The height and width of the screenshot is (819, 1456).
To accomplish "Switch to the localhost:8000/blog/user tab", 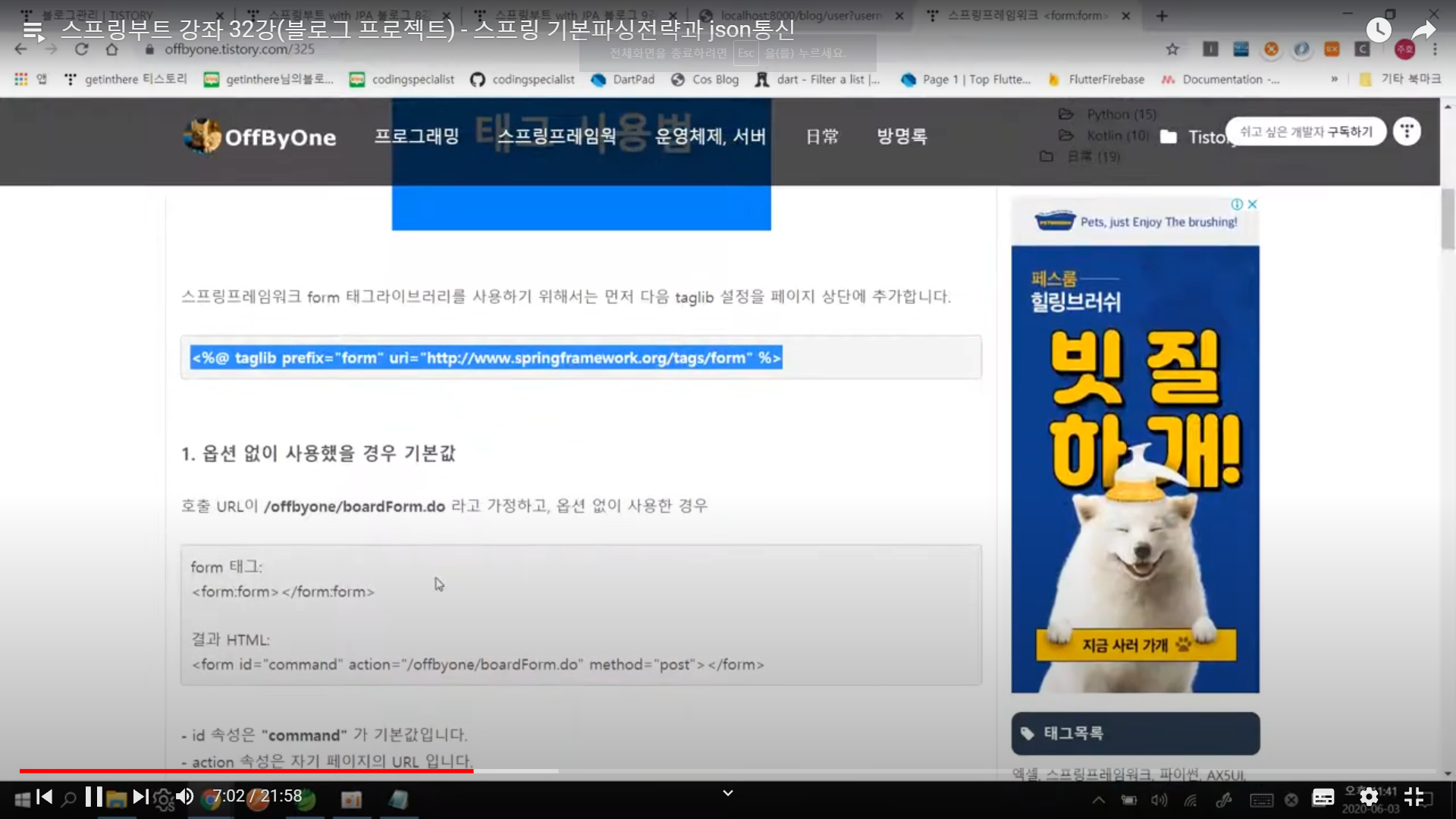I will pyautogui.click(x=801, y=15).
